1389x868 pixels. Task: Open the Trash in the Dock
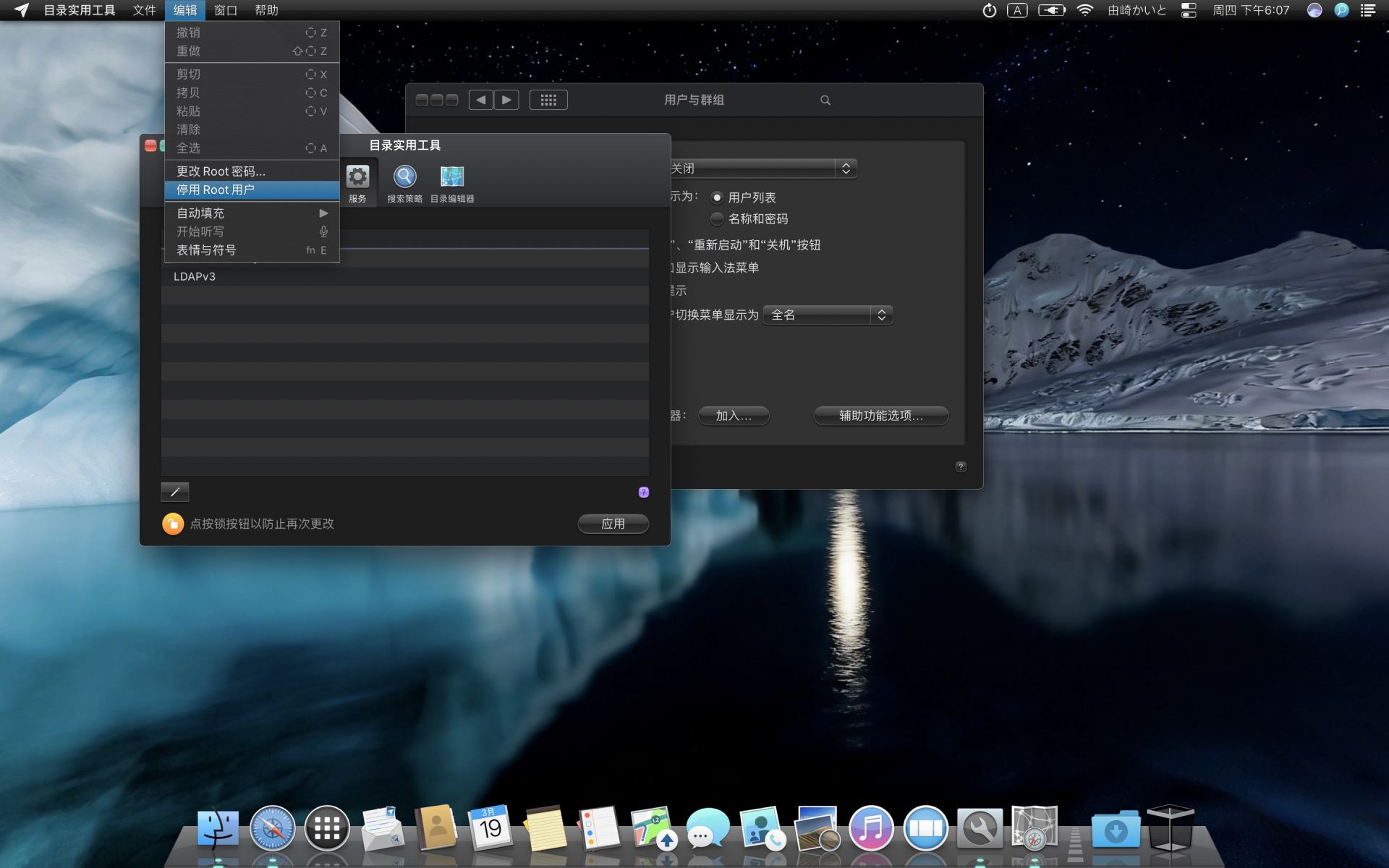[1170, 828]
